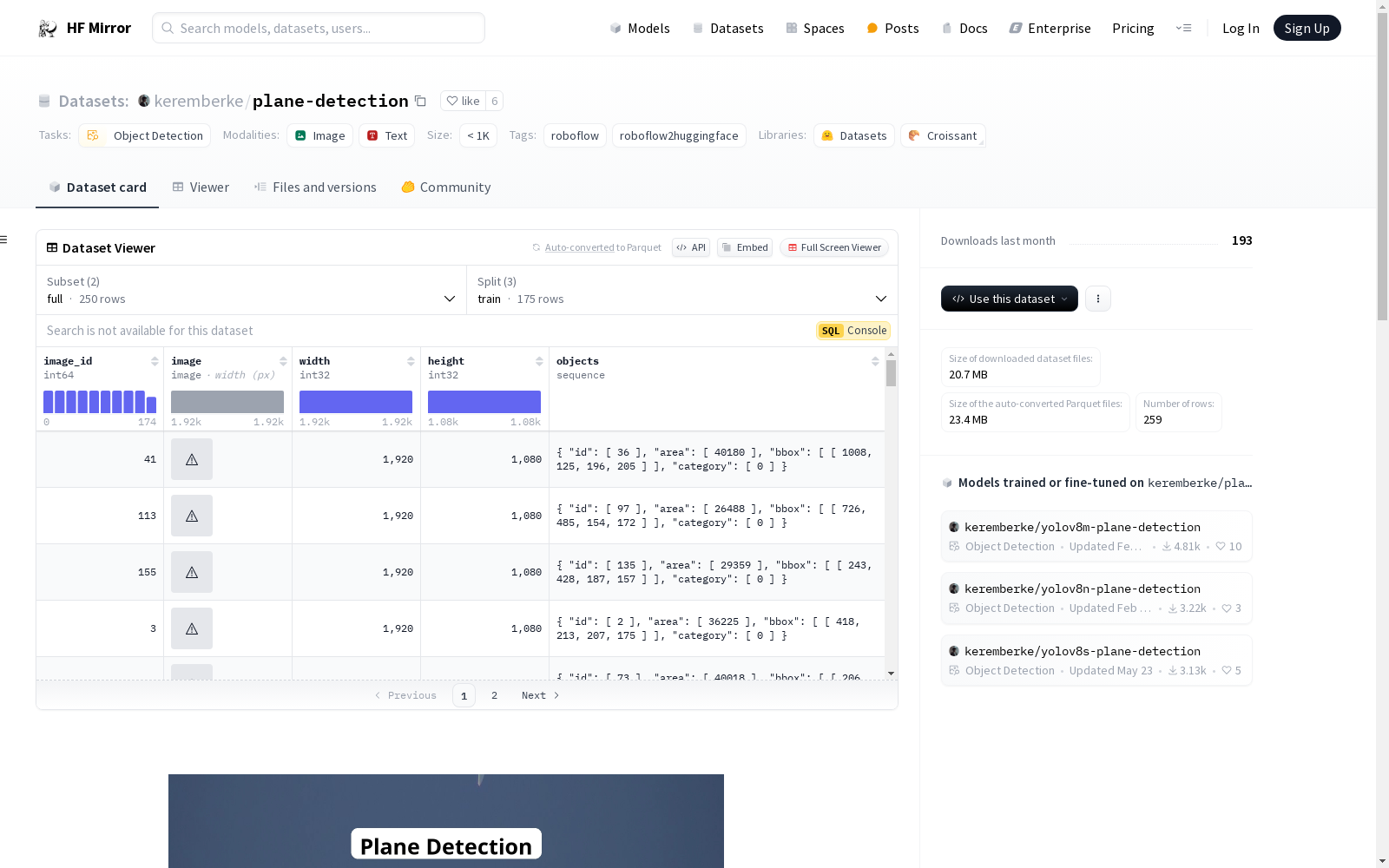Screen dimensions: 1389x868
Task: Click the Datasets breadcrumb icon
Action: [44, 101]
